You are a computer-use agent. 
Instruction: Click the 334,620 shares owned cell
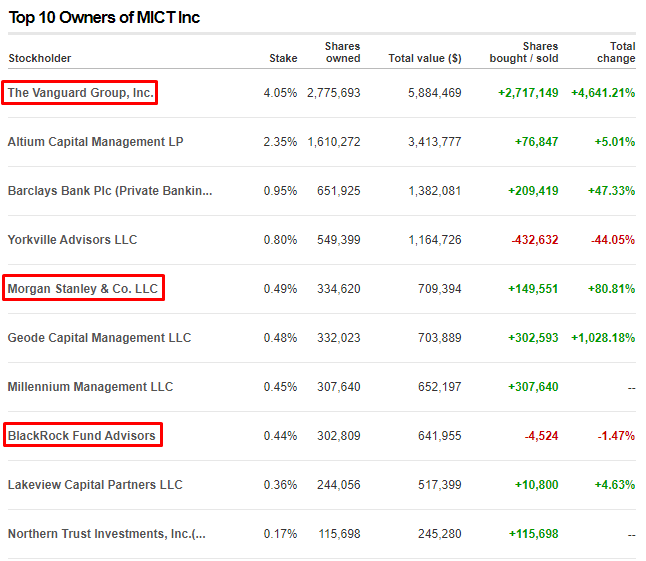[339, 289]
